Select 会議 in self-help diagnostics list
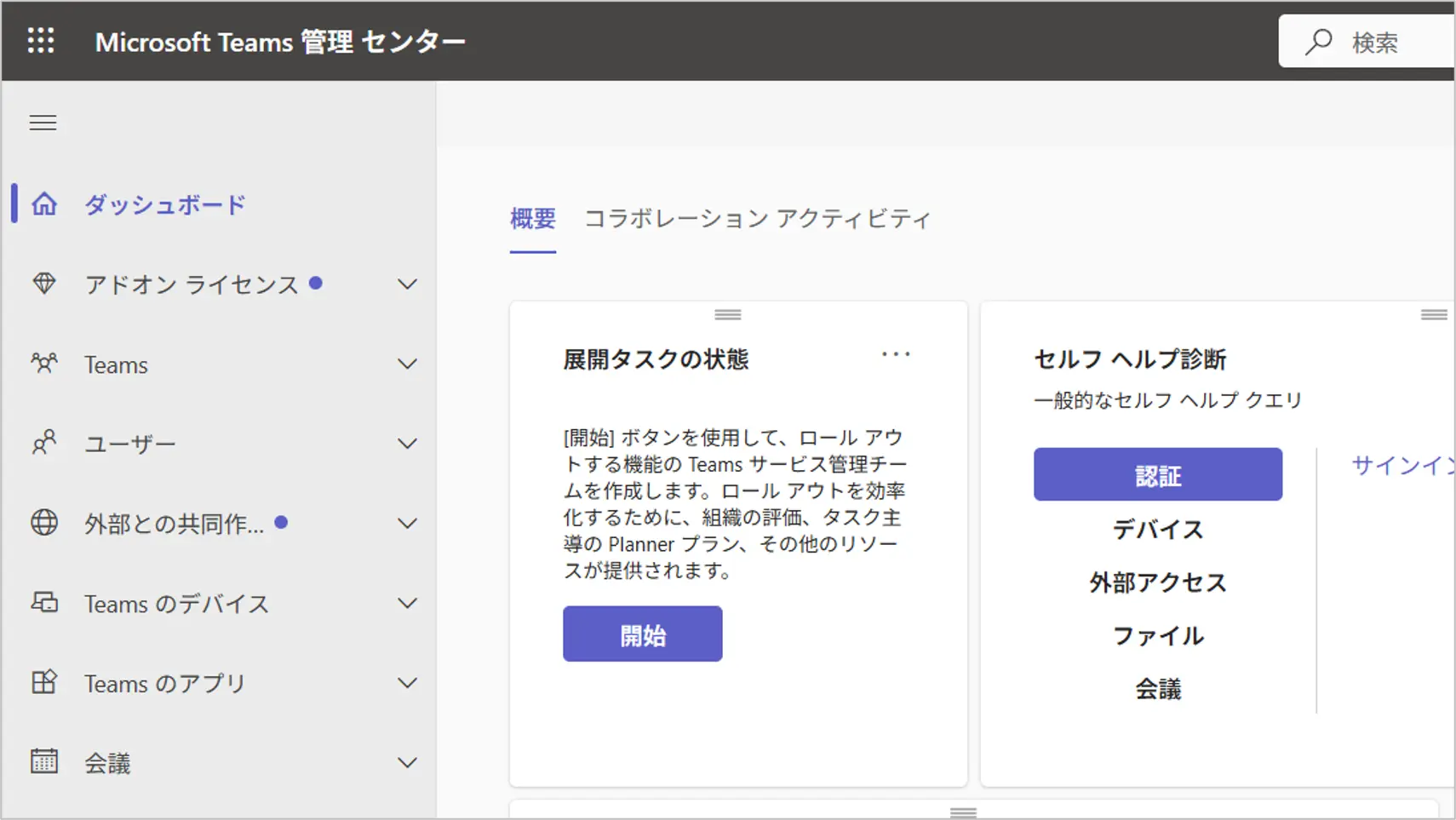Viewport: 1456px width, 820px height. click(1158, 689)
